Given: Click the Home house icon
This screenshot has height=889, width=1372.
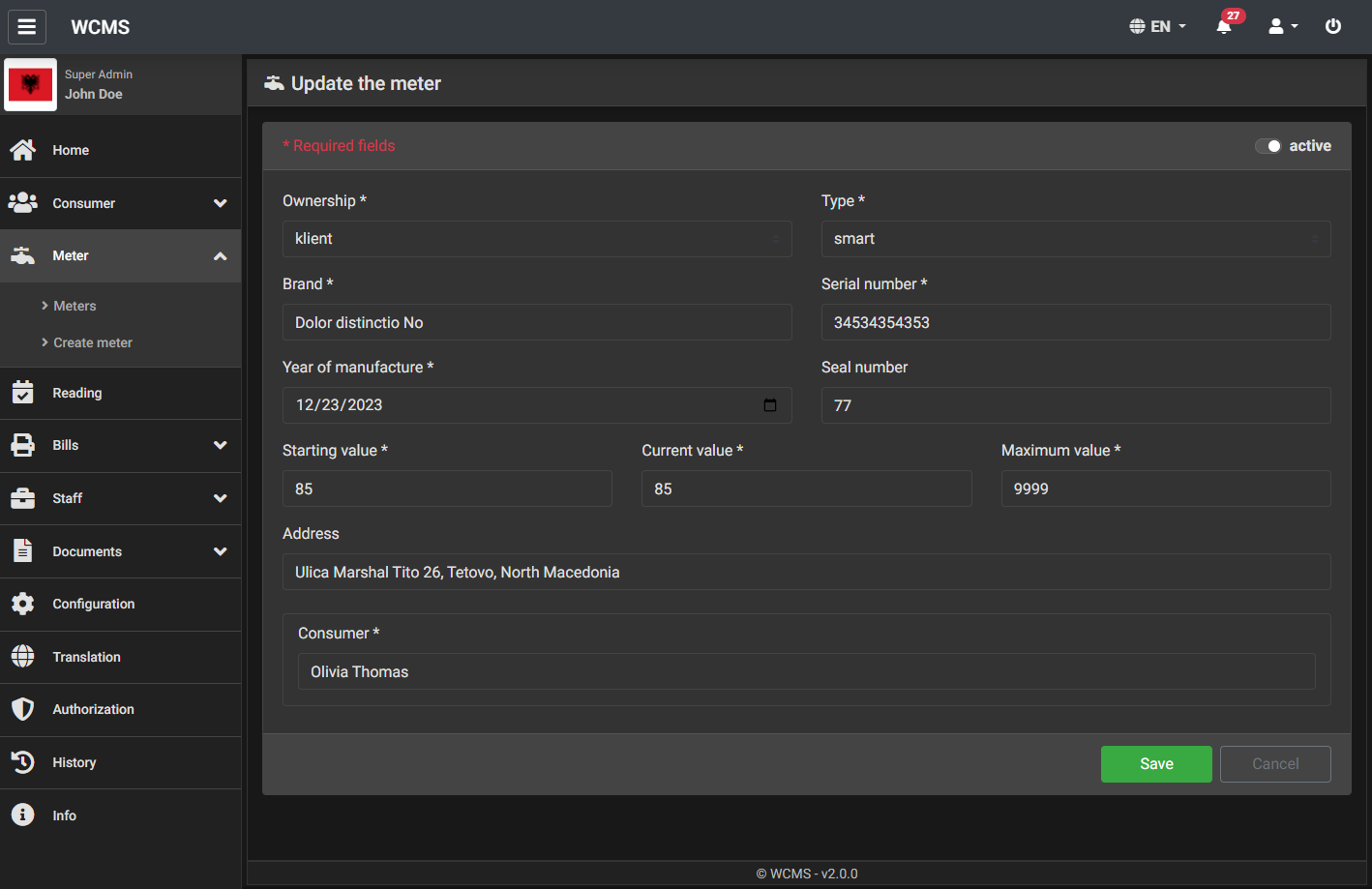Looking at the screenshot, I should [23, 150].
